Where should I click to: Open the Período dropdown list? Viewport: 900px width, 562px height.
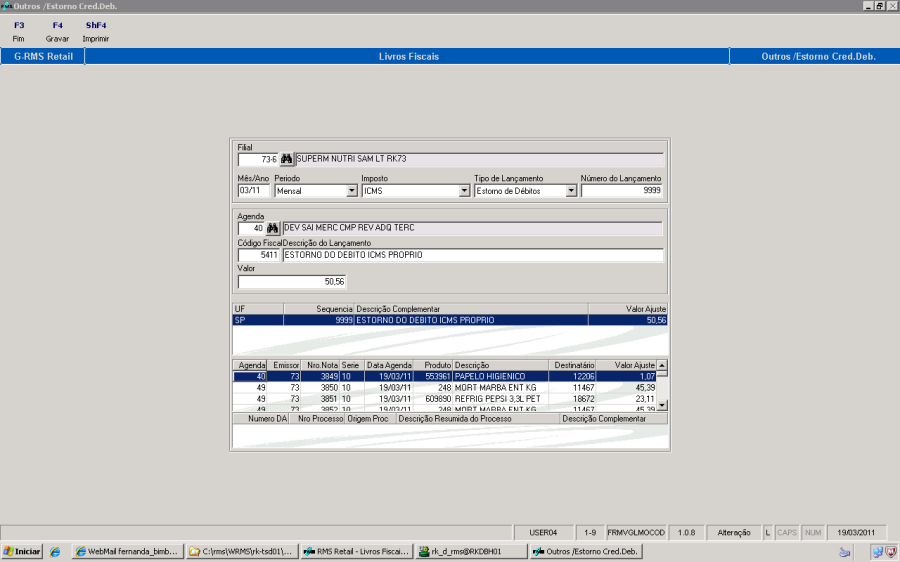coord(352,190)
